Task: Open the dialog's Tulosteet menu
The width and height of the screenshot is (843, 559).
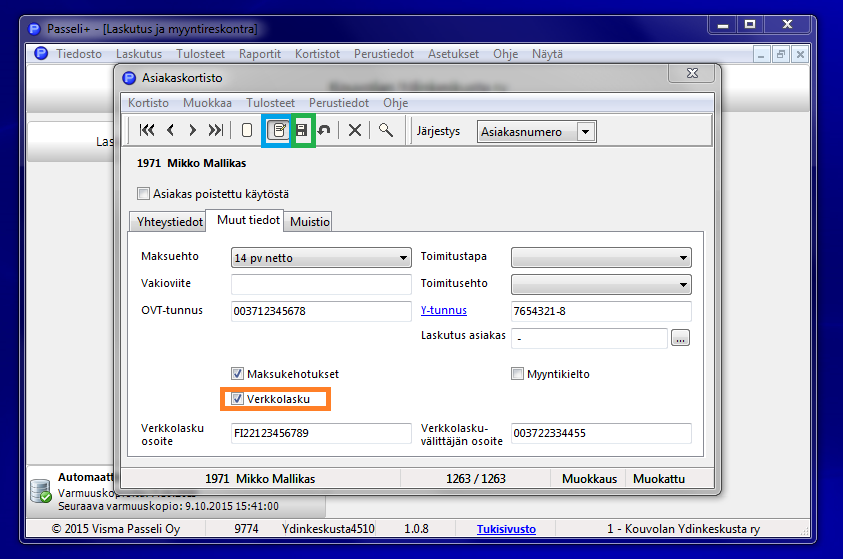Action: point(270,103)
